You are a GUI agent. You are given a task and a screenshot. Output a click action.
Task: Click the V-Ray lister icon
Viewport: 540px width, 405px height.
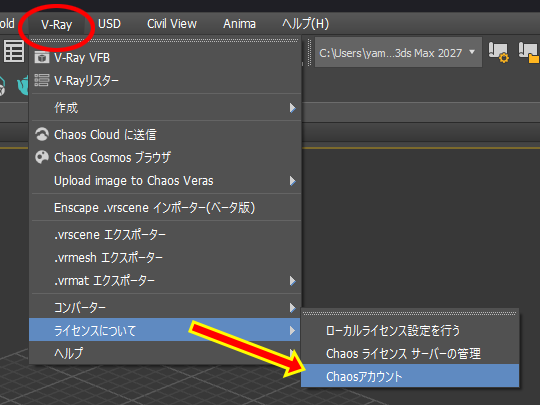pos(42,81)
